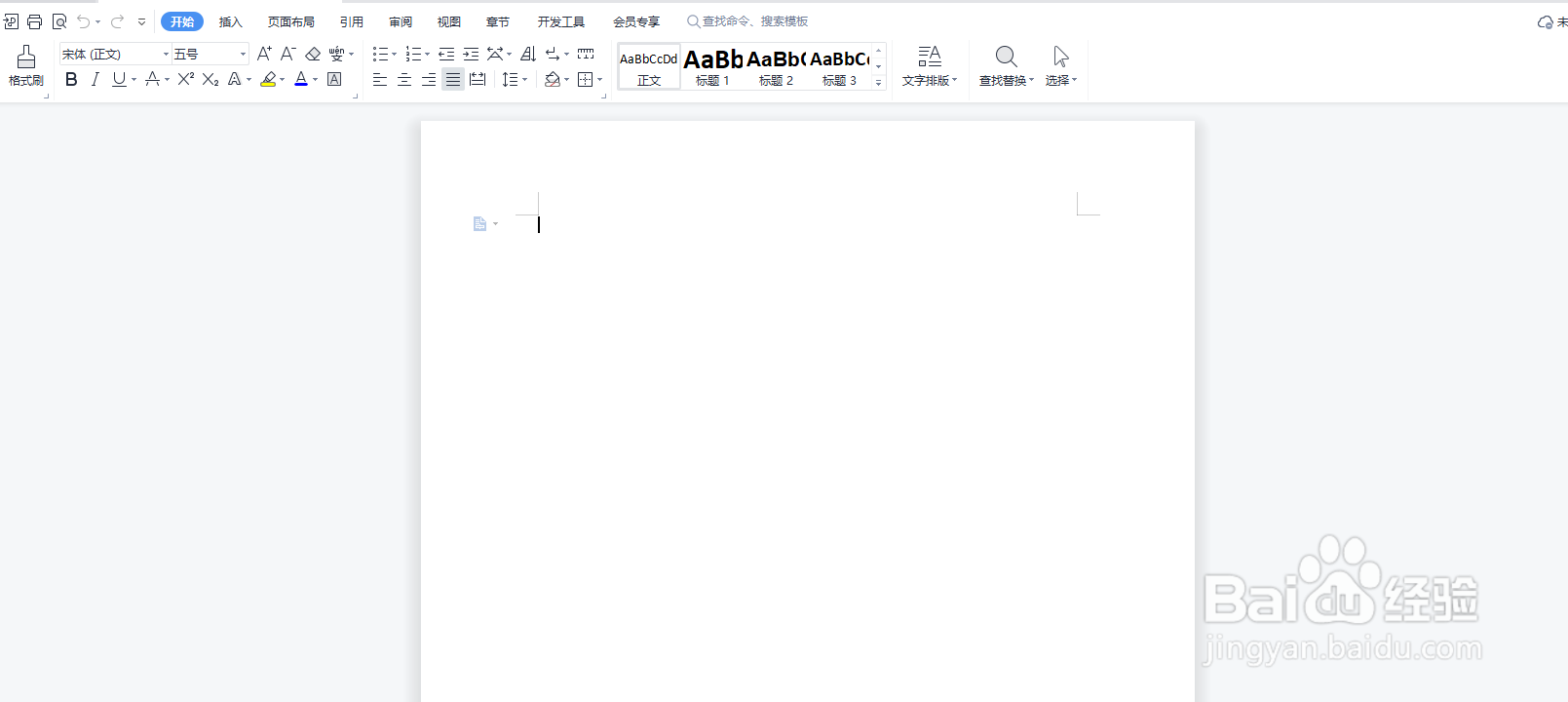
Task: Decrease paragraph indent icon
Action: coord(446,54)
